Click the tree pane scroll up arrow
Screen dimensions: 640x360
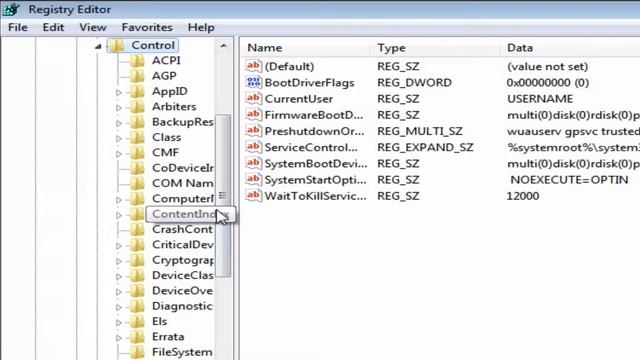coord(223,46)
